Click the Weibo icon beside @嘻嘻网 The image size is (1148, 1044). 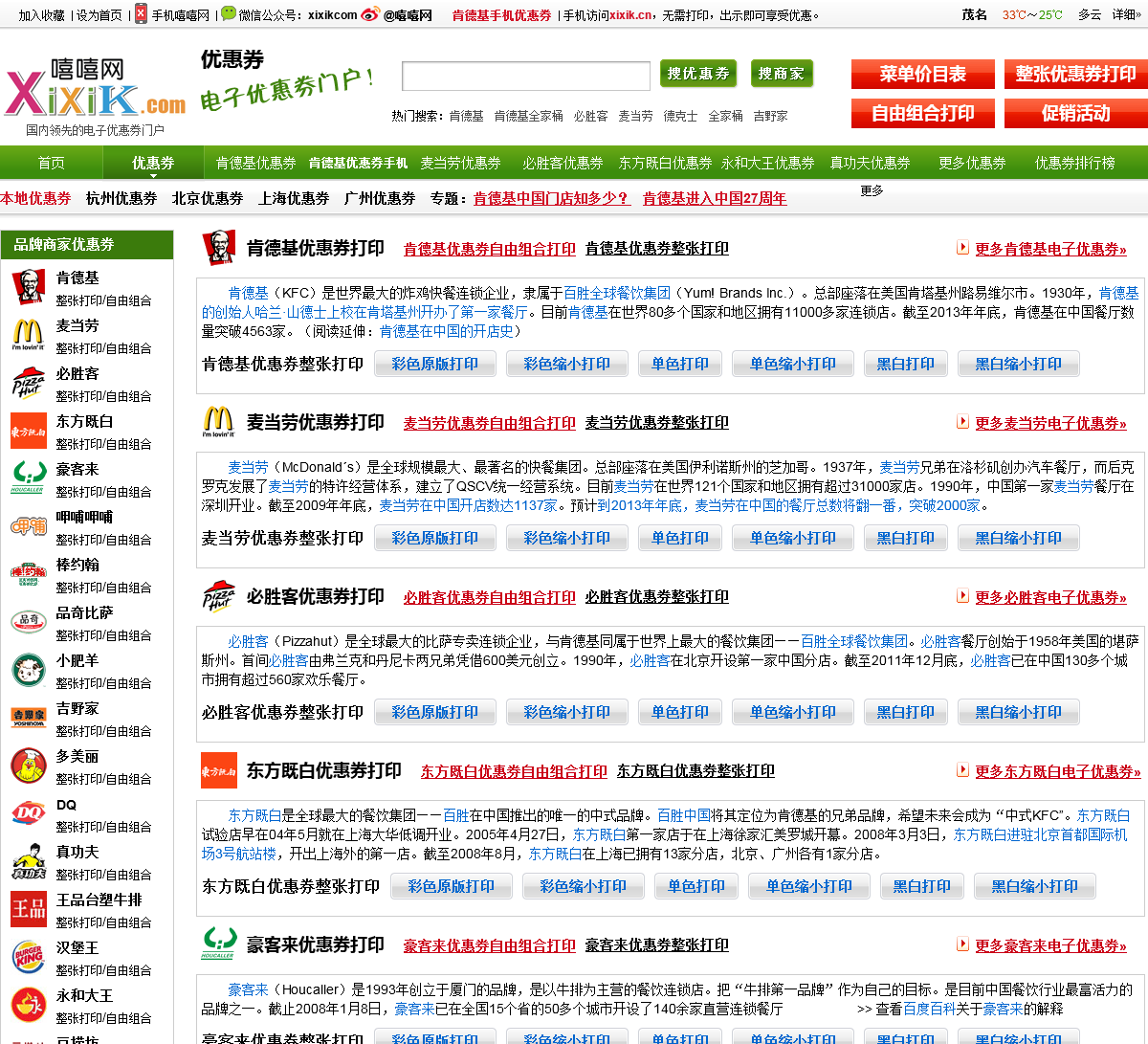[371, 14]
